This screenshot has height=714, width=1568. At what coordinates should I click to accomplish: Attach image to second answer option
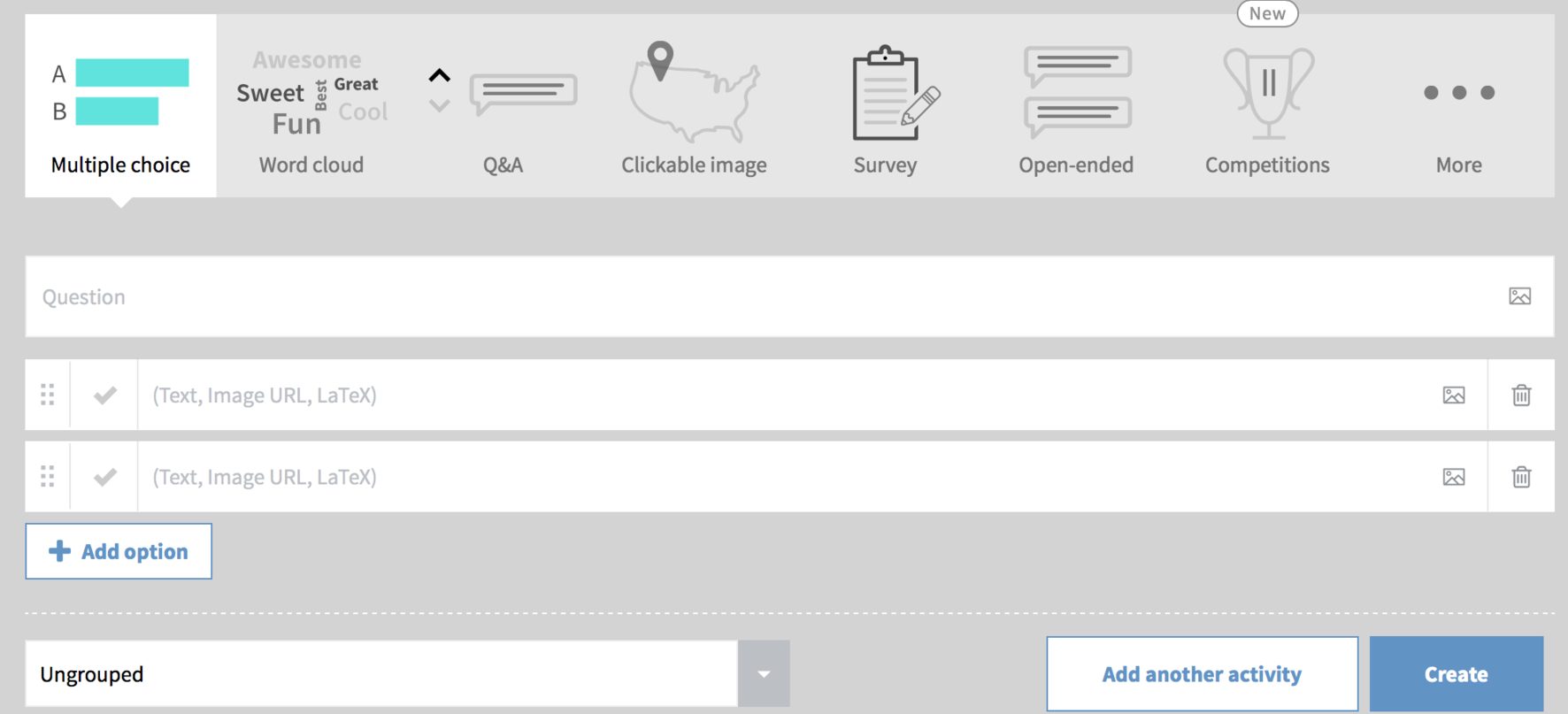tap(1454, 477)
